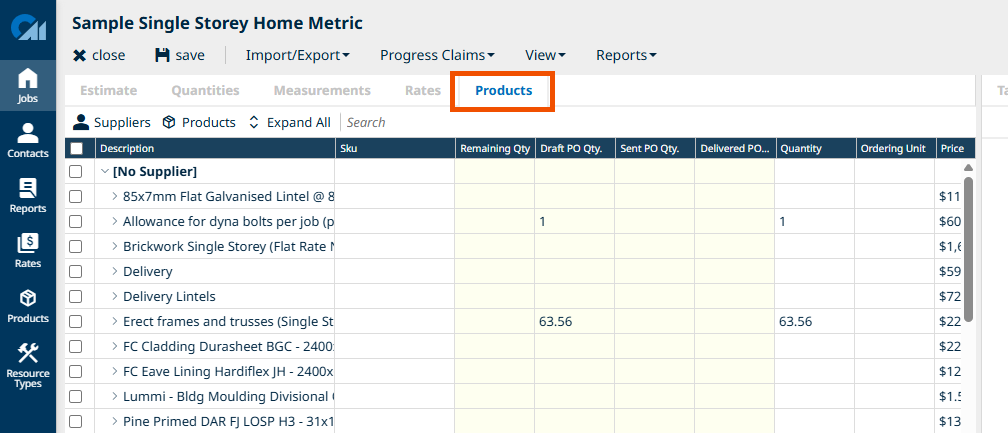Expand All rows using the toolbar button
This screenshot has height=433, width=1008.
coord(289,122)
